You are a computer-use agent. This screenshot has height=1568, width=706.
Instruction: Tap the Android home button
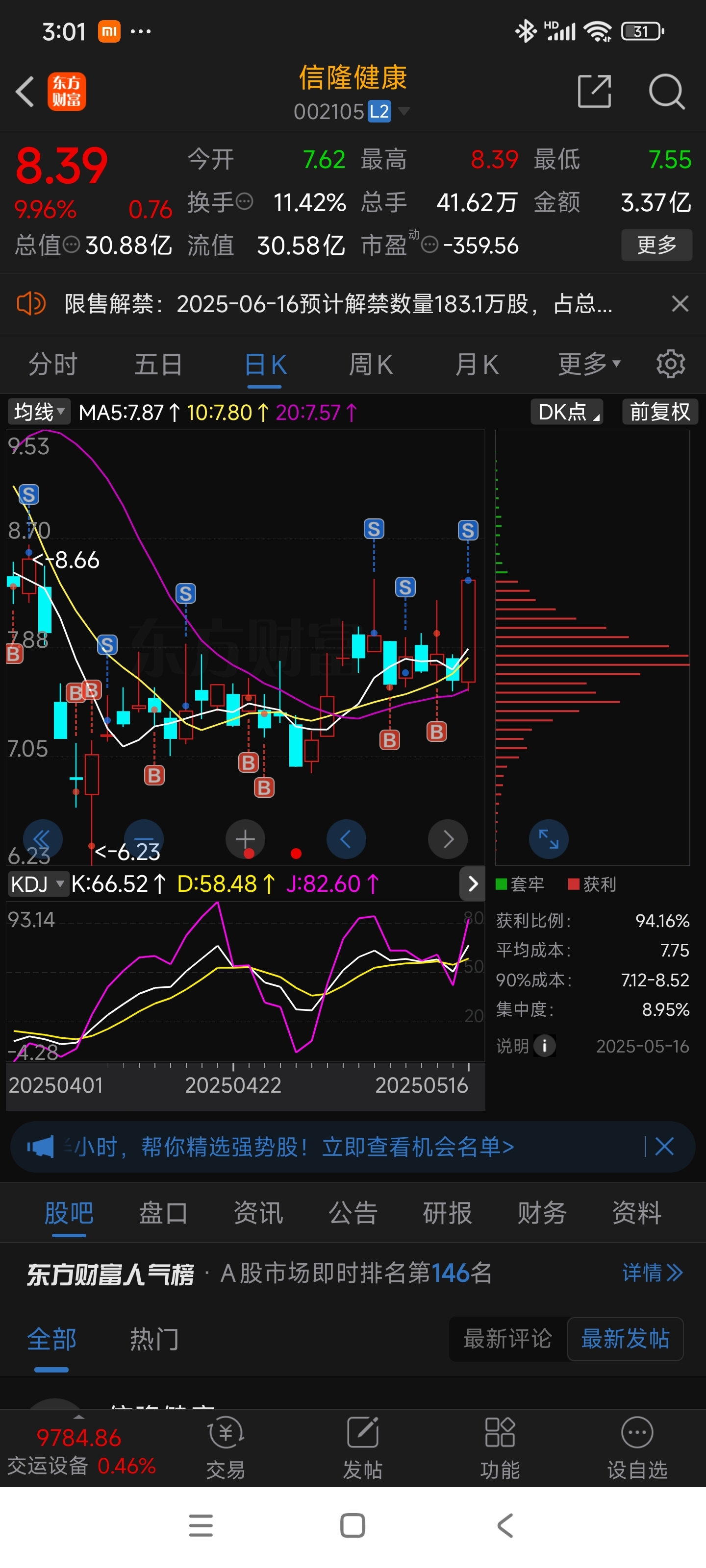pos(353,1525)
